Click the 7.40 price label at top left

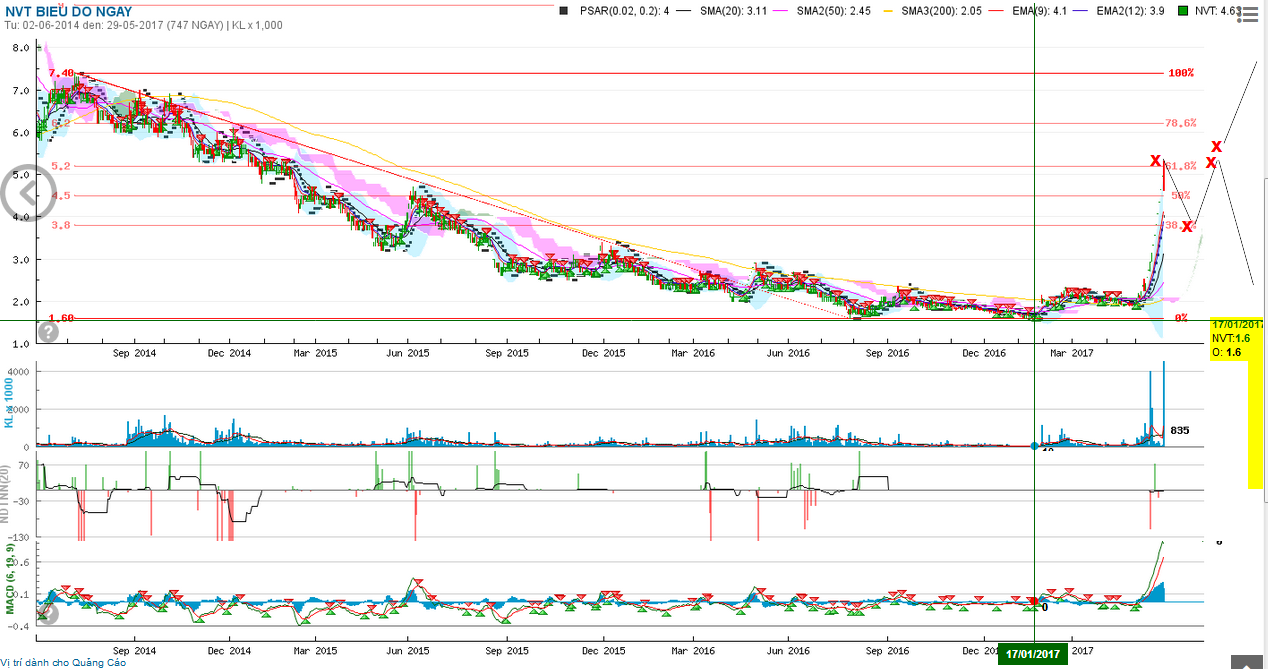coord(61,73)
